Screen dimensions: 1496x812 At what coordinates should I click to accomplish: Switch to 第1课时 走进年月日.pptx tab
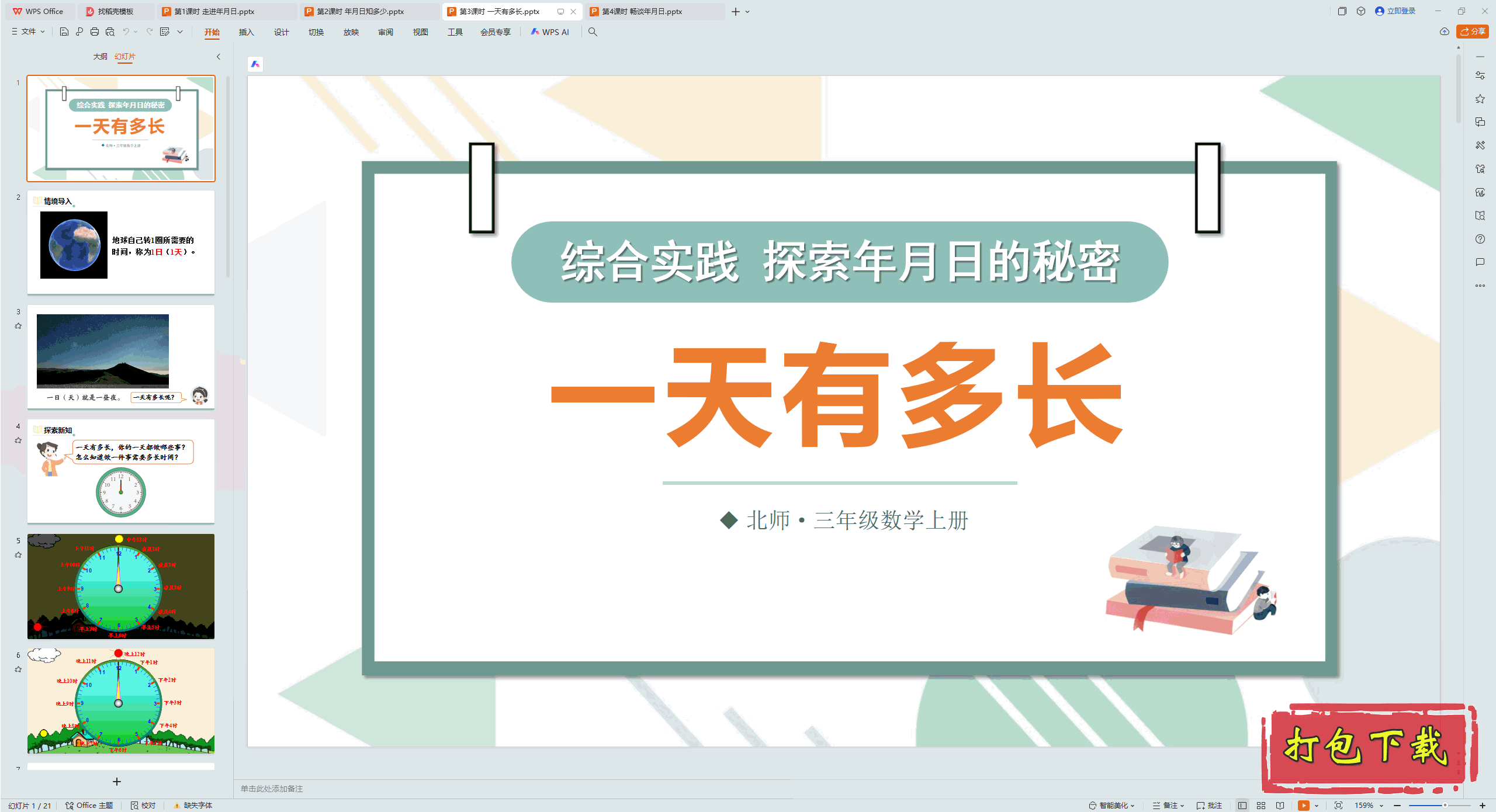coord(214,11)
